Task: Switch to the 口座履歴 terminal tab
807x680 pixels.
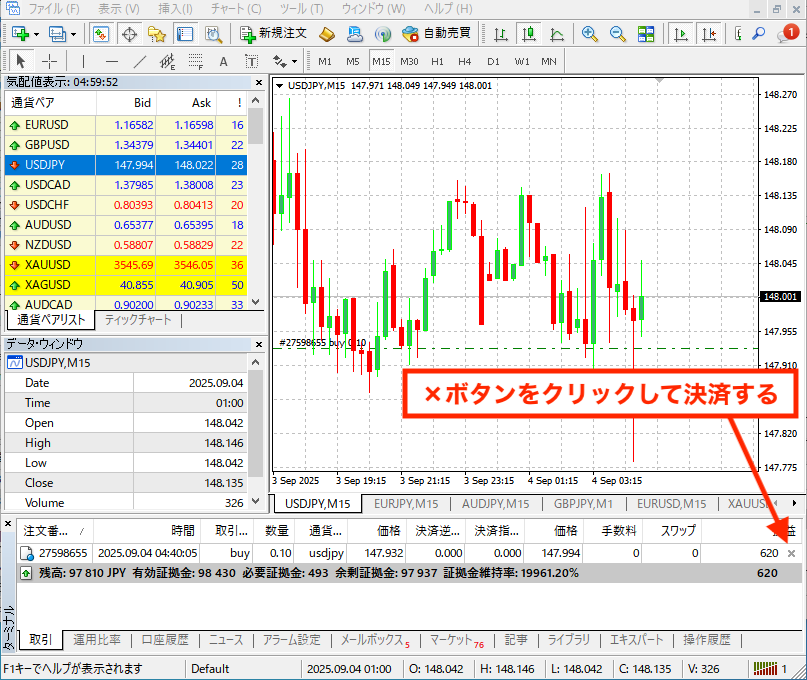Action: point(165,640)
